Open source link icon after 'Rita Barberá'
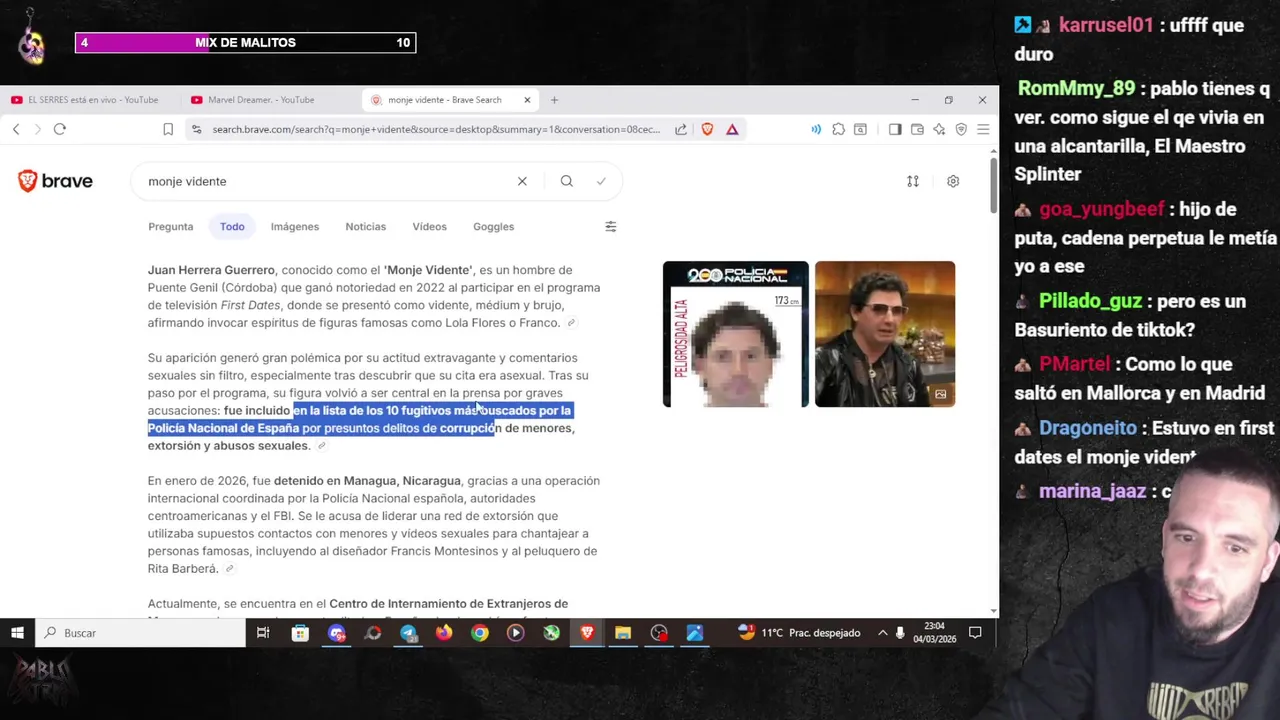The image size is (1280, 720). click(x=229, y=569)
